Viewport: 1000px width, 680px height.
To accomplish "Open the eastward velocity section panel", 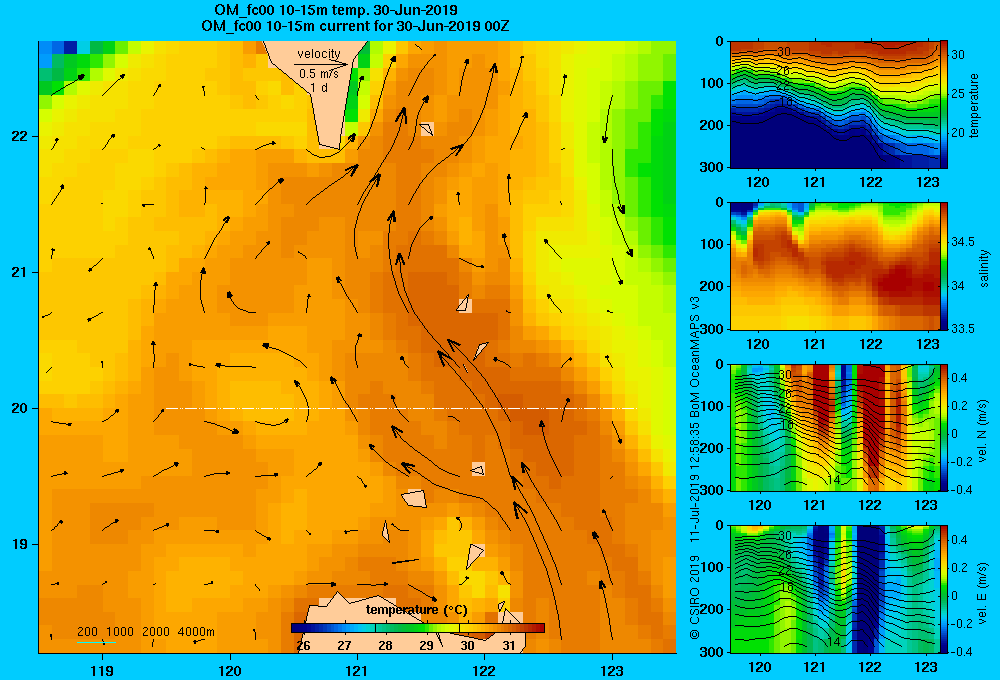I will (834, 589).
